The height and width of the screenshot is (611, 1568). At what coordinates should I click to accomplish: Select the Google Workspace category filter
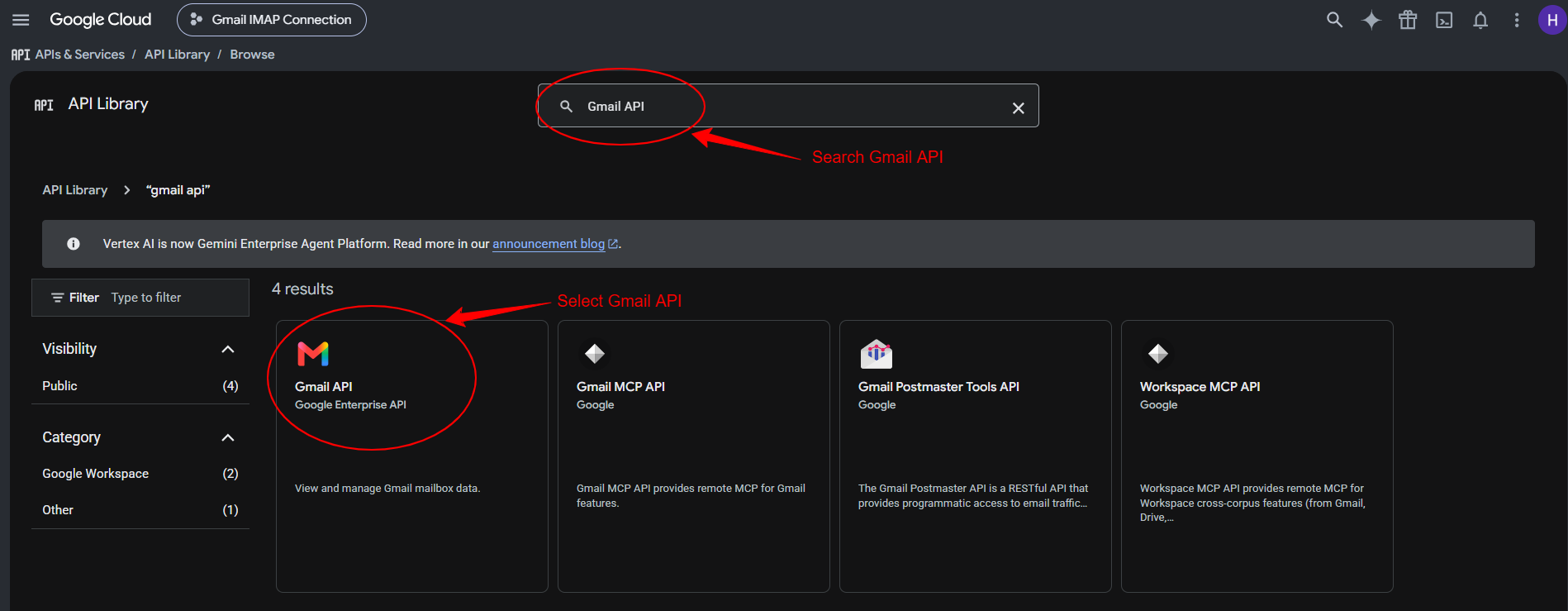[140, 474]
